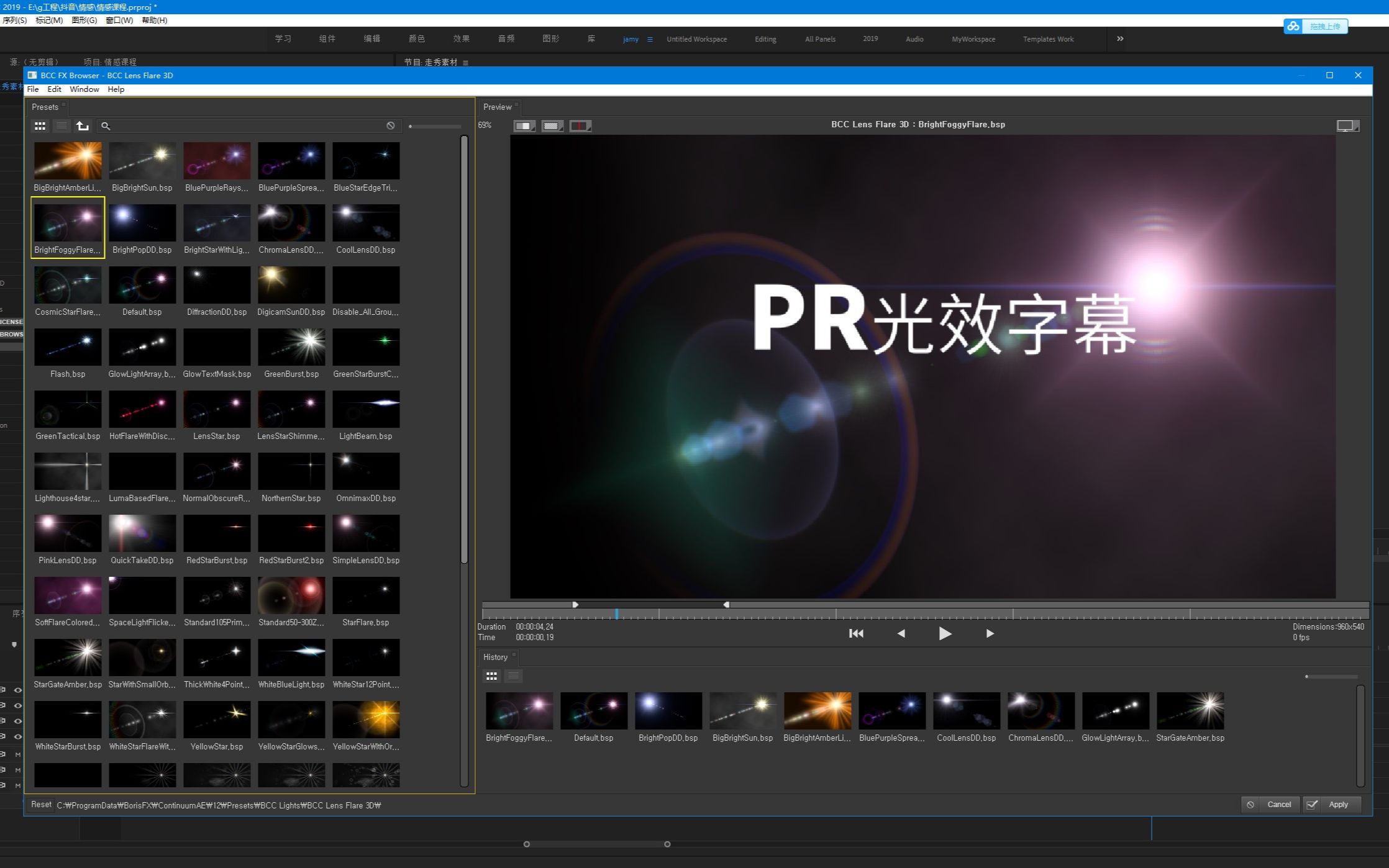The height and width of the screenshot is (868, 1389).
Task: Select the BrightPopDD.bsp preset thumbnail
Action: click(x=142, y=222)
